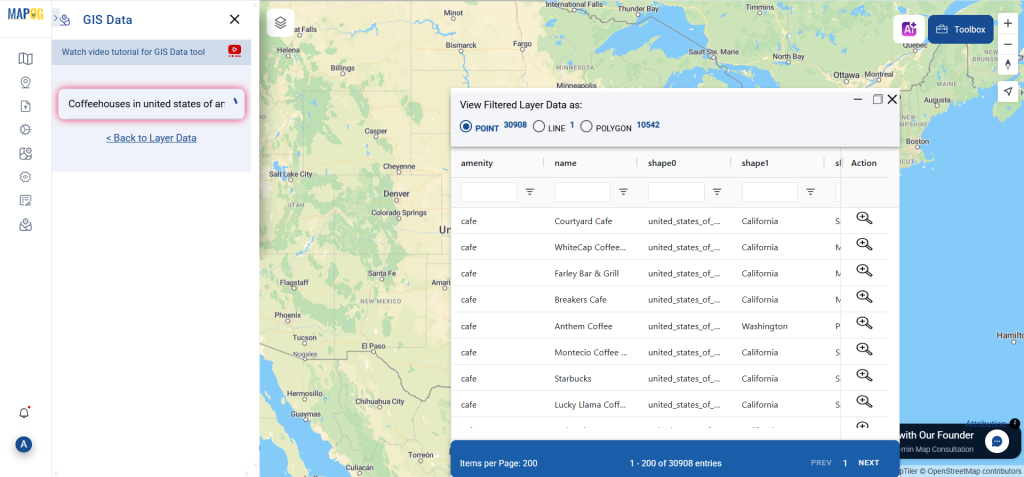The image size is (1024, 477).
Task: Click the lower gear icon in sidebar
Action: (x=25, y=176)
